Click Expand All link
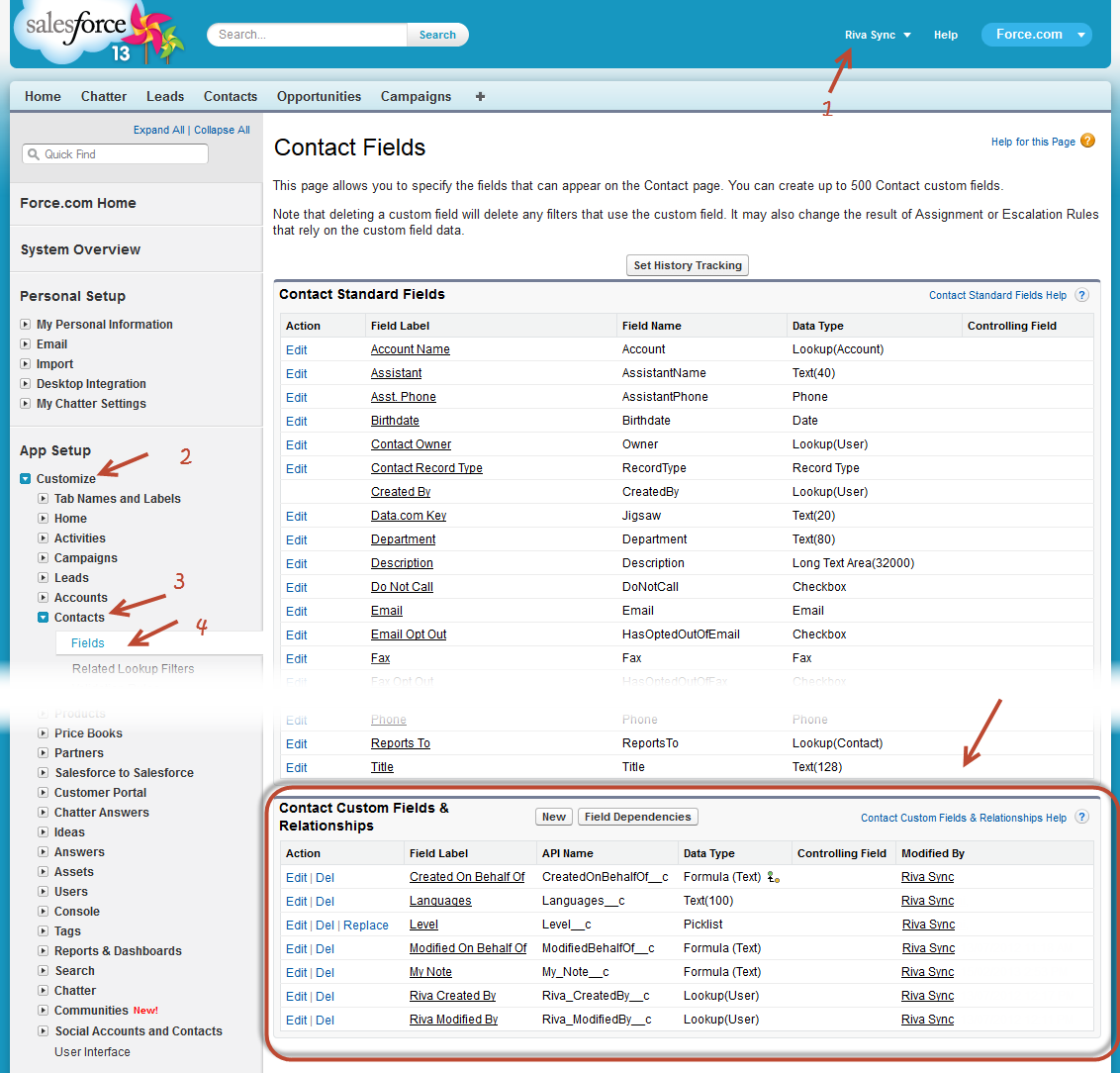Image resolution: width=1120 pixels, height=1073 pixels. pos(158,130)
